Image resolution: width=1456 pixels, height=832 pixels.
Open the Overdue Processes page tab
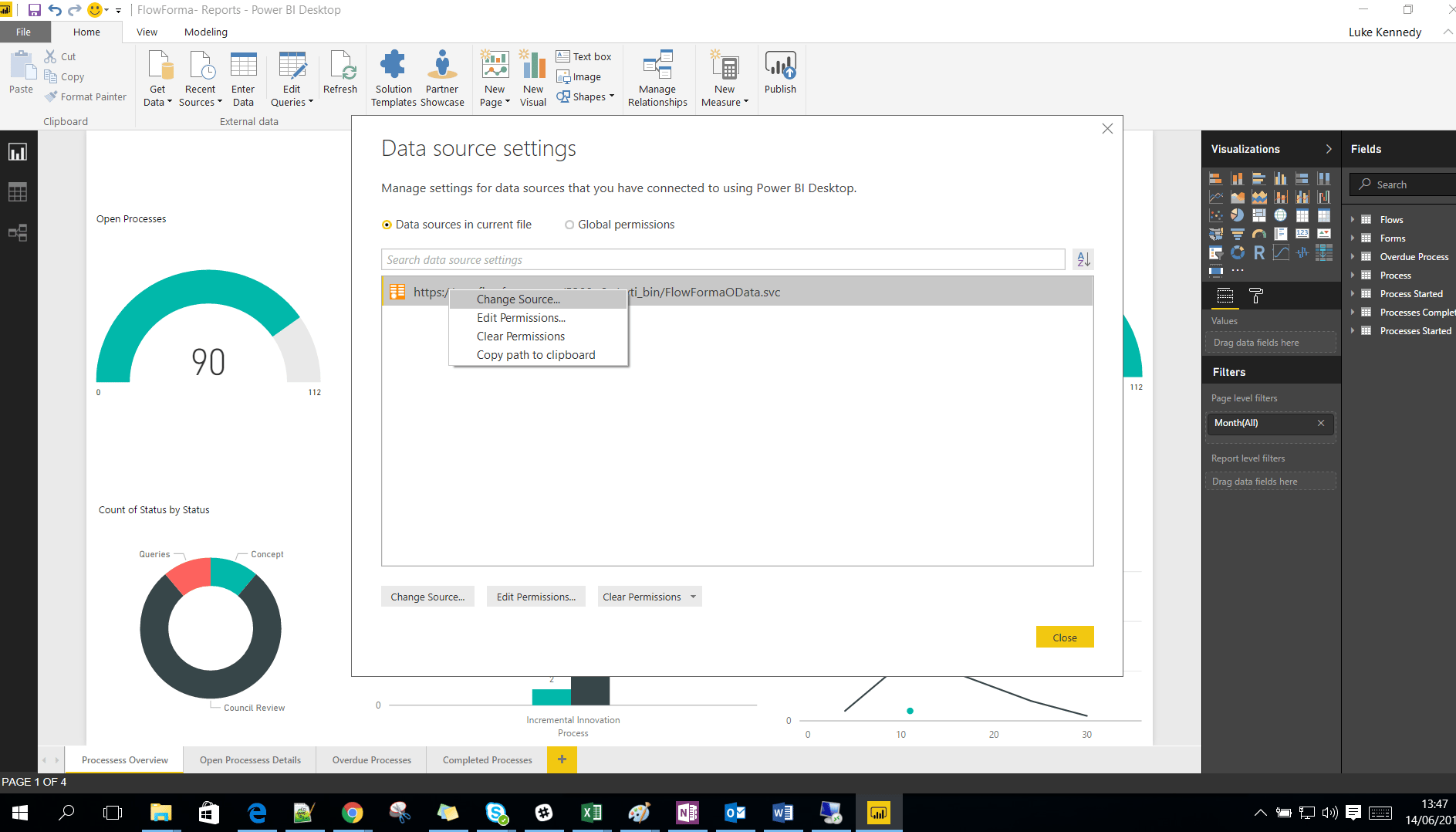click(372, 760)
